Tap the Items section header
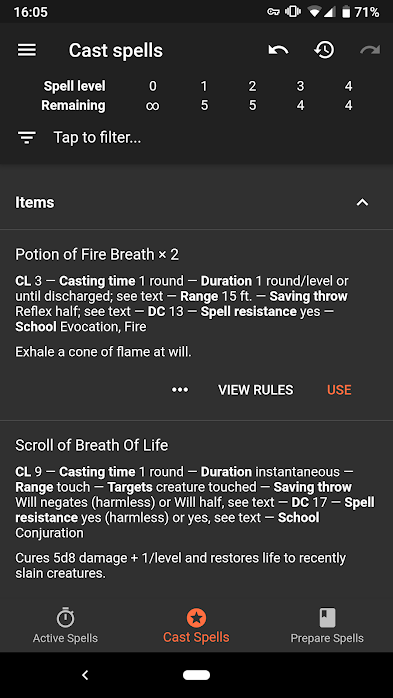 coord(196,203)
